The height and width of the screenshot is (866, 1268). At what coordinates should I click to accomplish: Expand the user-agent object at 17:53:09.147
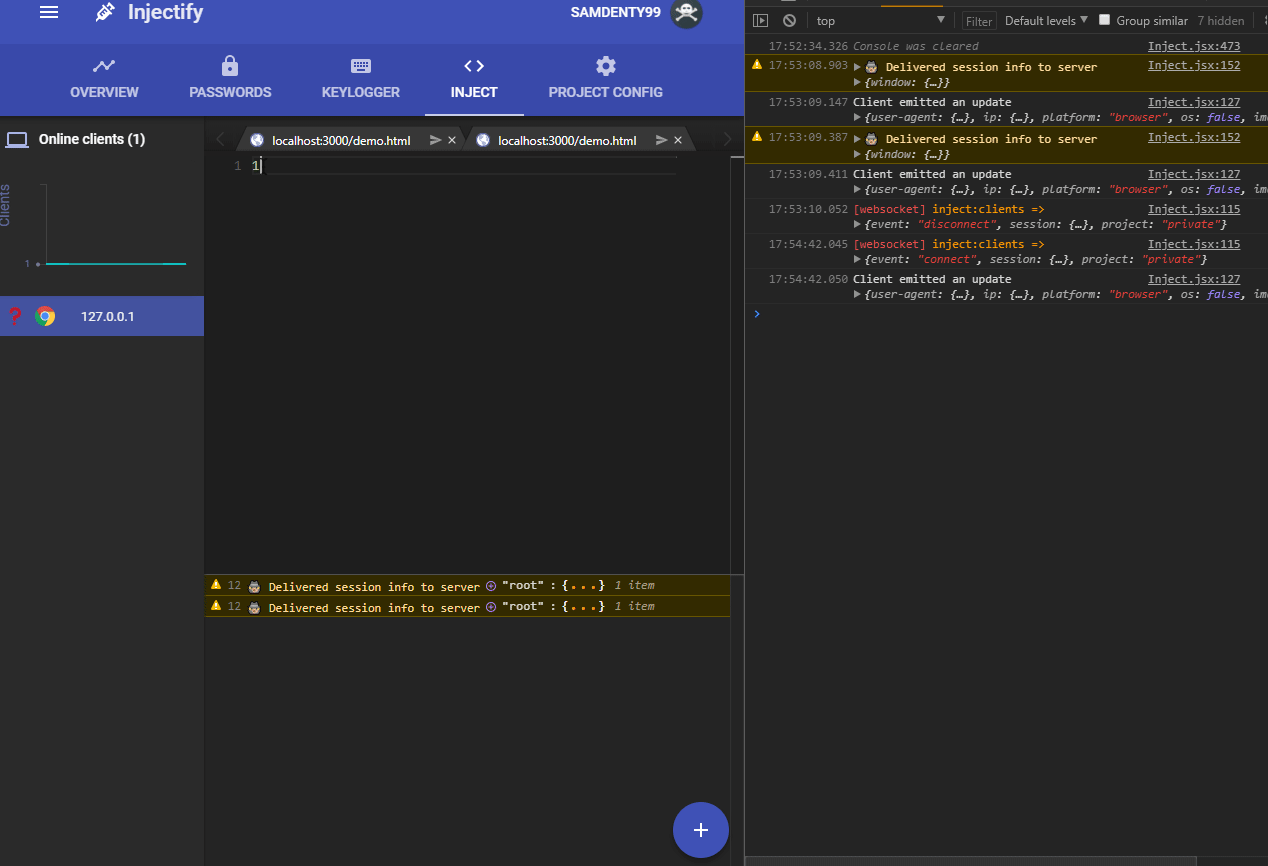pyautogui.click(x=857, y=118)
